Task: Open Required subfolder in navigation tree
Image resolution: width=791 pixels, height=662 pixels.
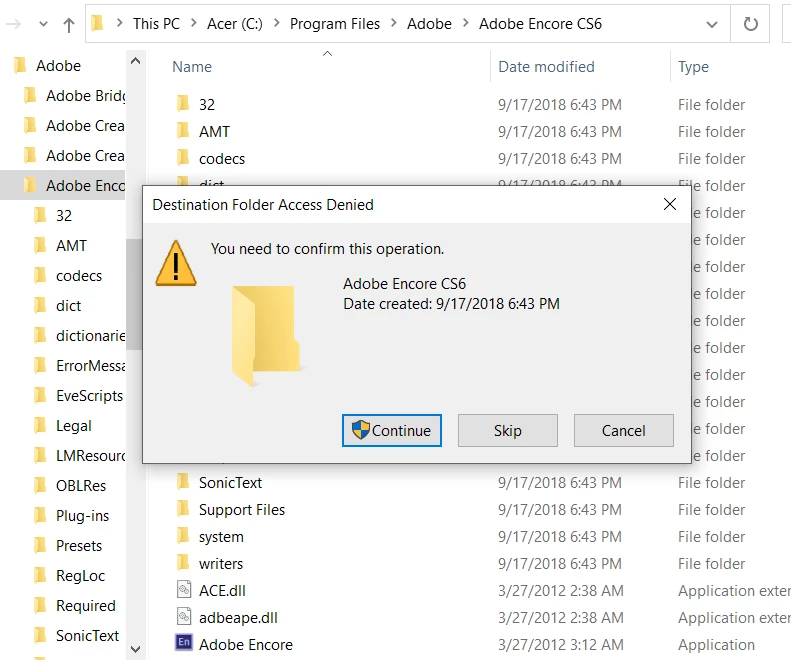Action: pos(86,605)
